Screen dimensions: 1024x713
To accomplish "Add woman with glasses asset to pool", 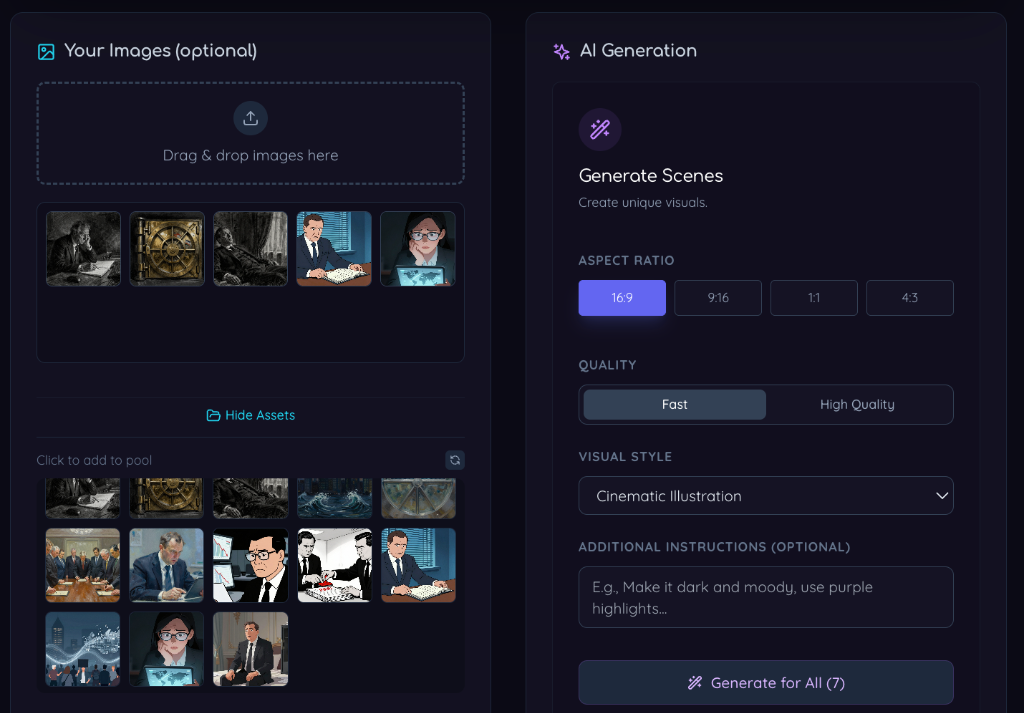I will point(167,649).
